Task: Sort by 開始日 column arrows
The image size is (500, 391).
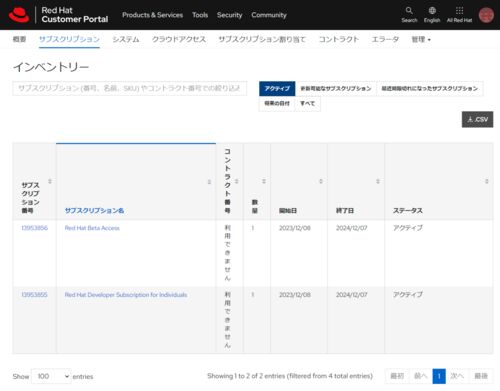Action: (321, 181)
